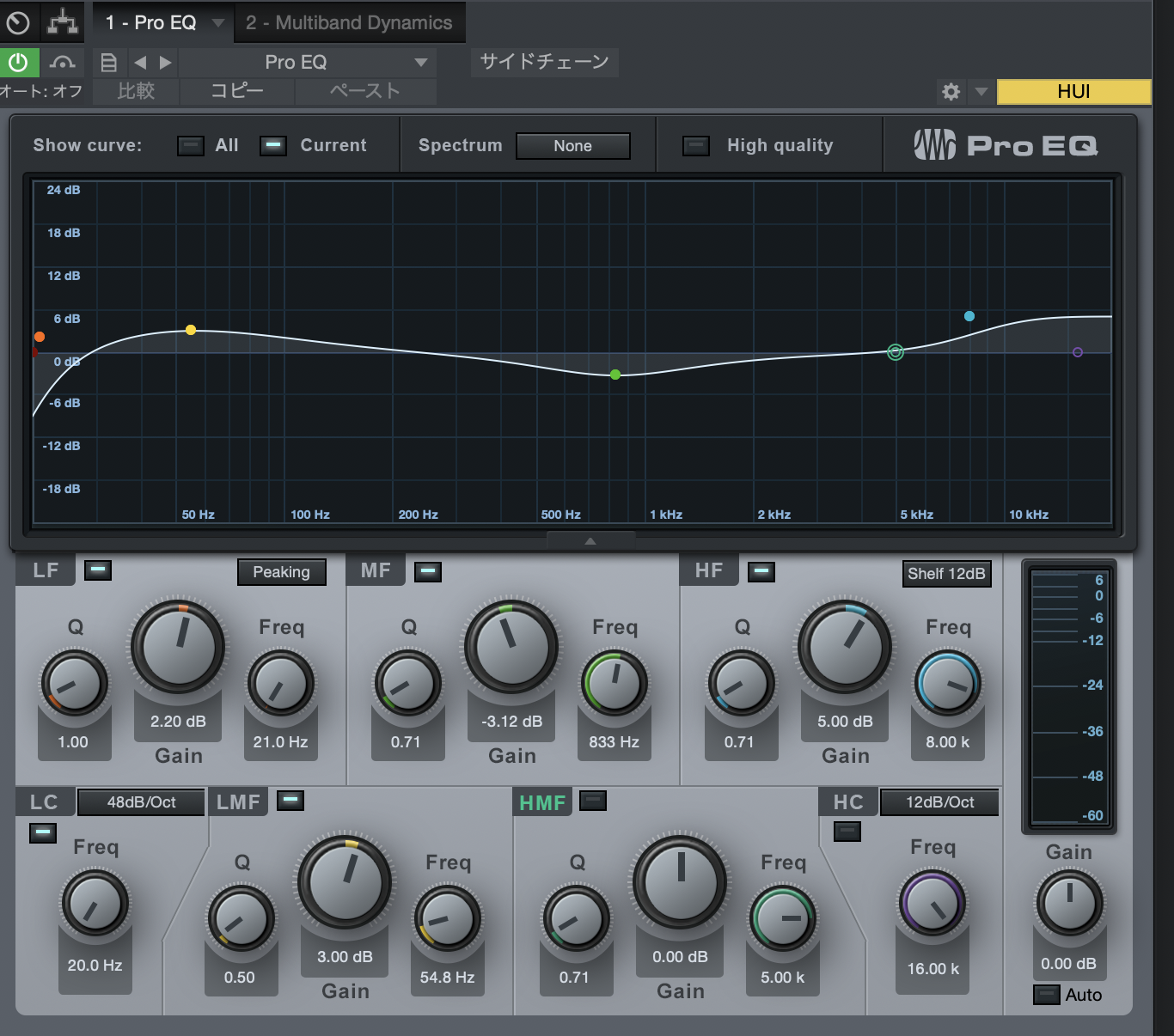Select the 1 - Pro EQ tab
Image resolution: width=1174 pixels, height=1036 pixels.
pyautogui.click(x=150, y=22)
